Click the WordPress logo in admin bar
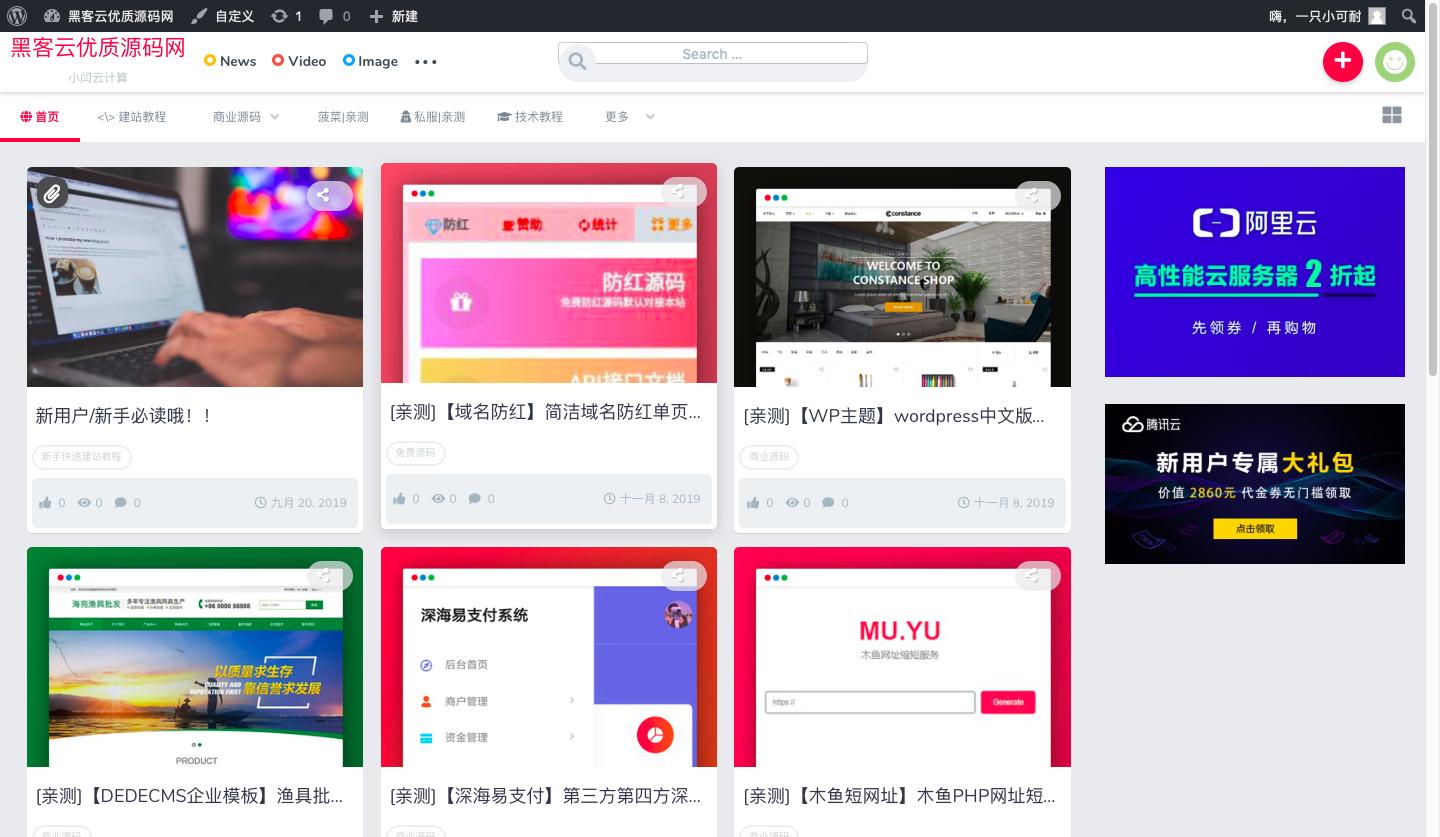 [17, 16]
